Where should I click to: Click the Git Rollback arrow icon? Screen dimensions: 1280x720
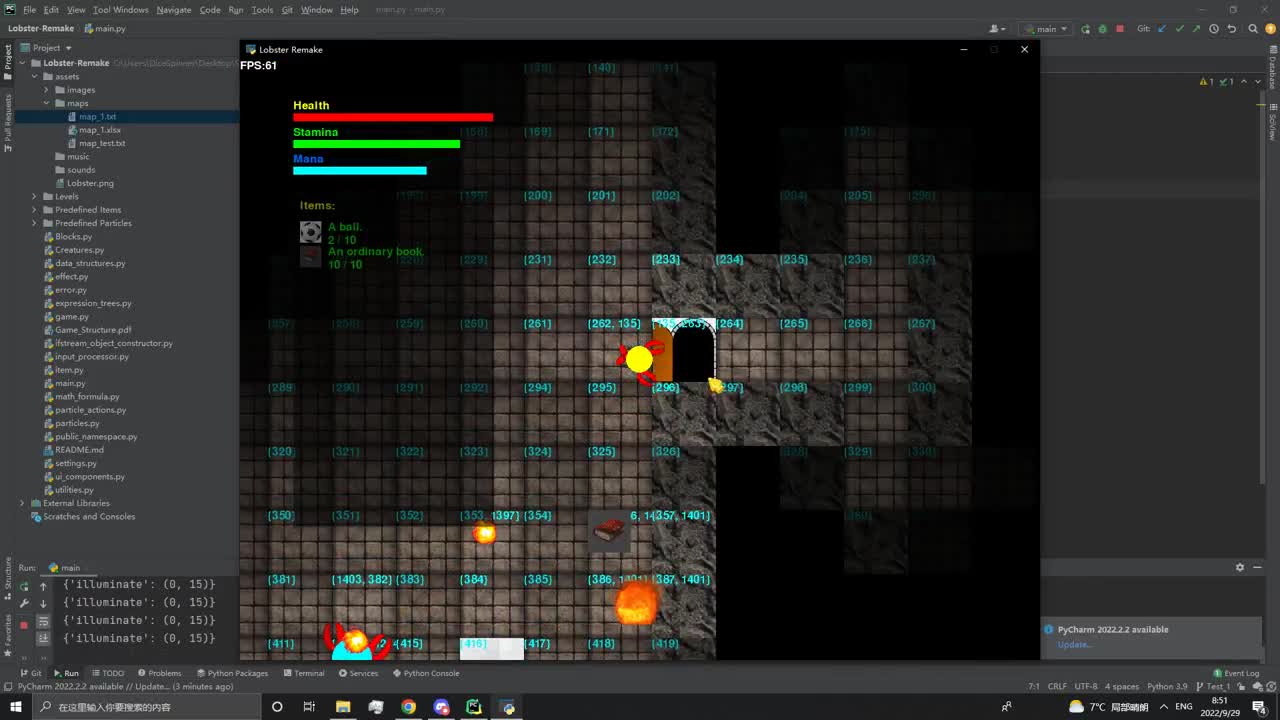1232,29
